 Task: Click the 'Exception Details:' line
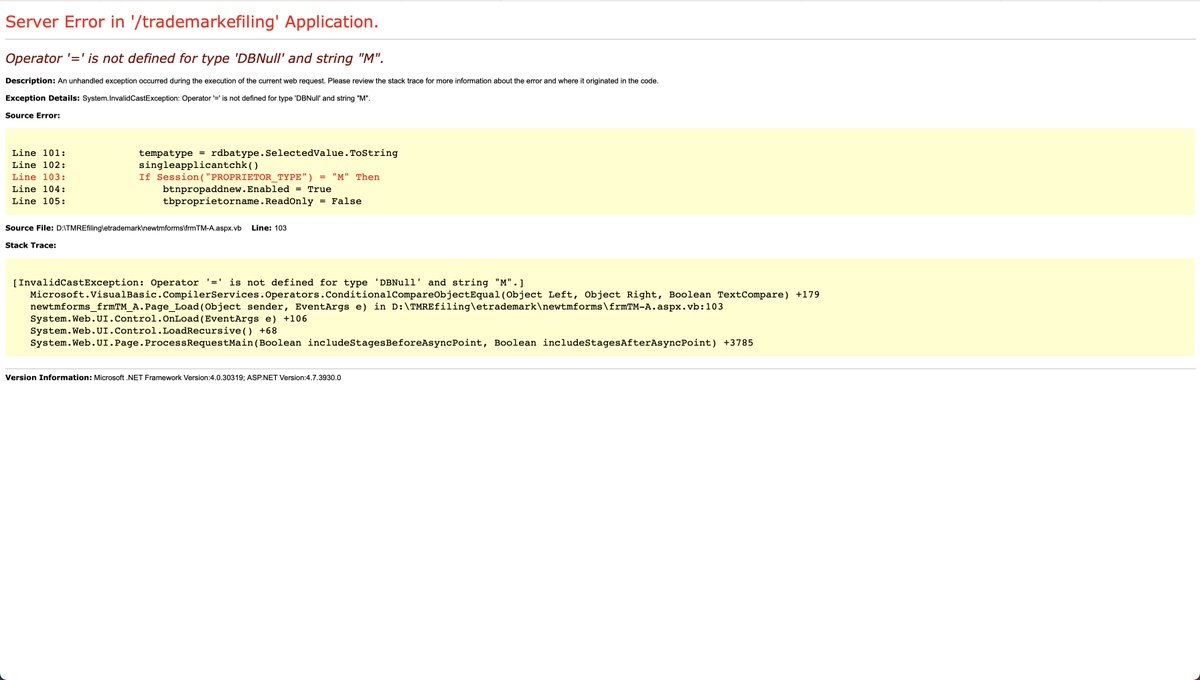pos(188,98)
